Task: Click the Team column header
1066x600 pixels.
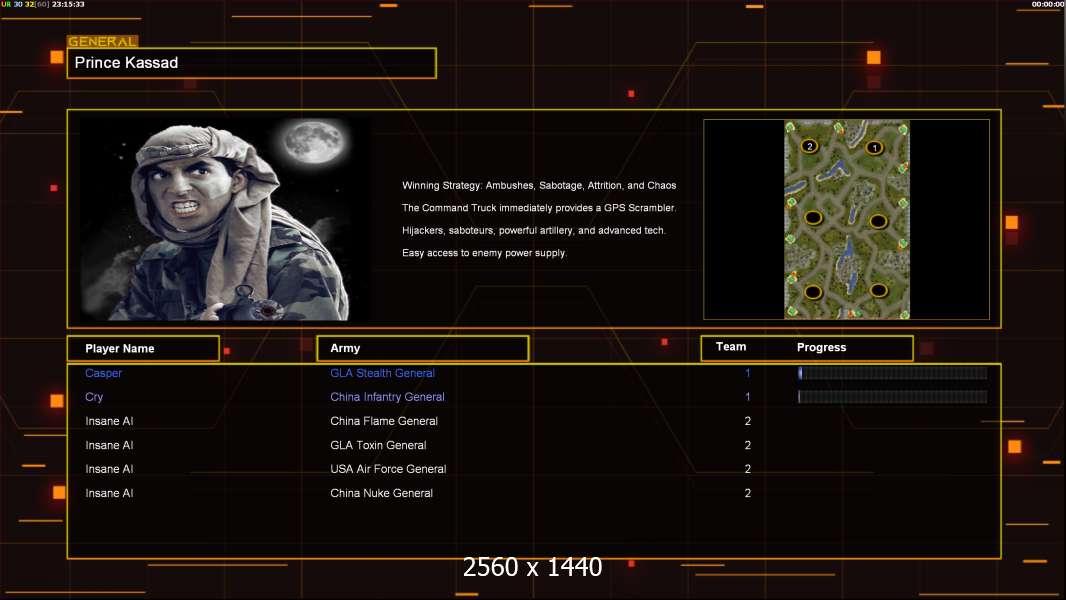Action: tap(731, 347)
